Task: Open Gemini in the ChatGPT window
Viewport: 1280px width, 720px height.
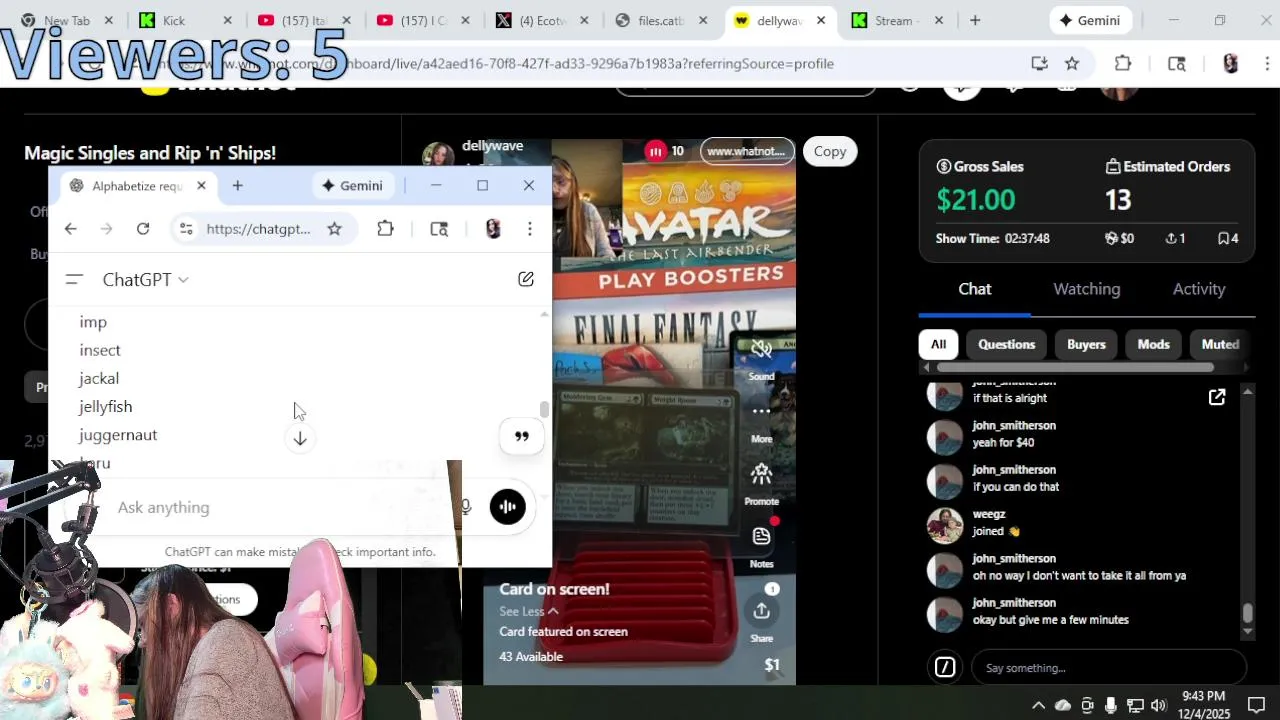Action: coord(352,185)
